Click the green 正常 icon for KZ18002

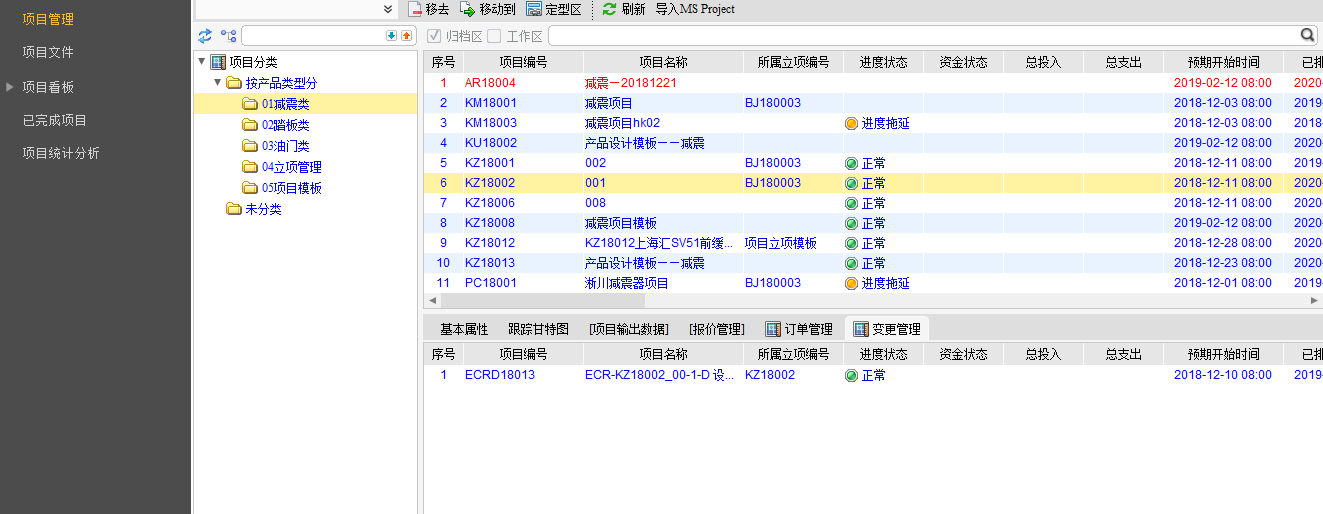coord(852,183)
